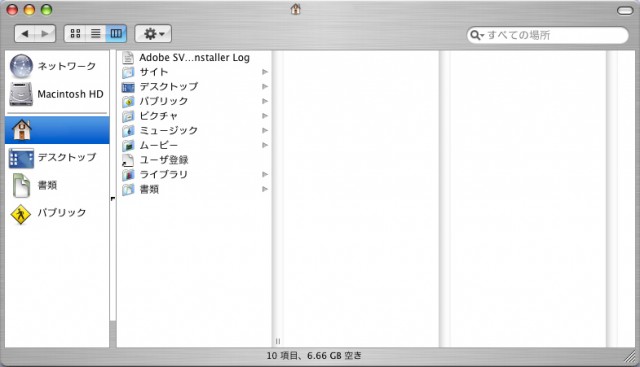Click status text 10 項目、6.66 GB 空き
Viewport: 640px width, 367px height.
314,356
